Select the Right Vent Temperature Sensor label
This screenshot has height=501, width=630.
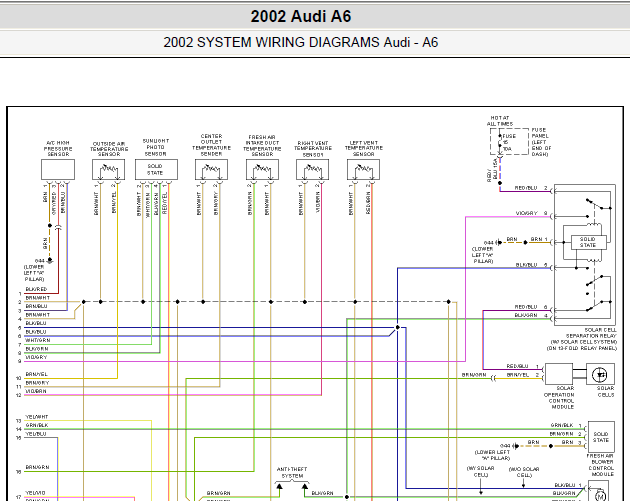[313, 149]
